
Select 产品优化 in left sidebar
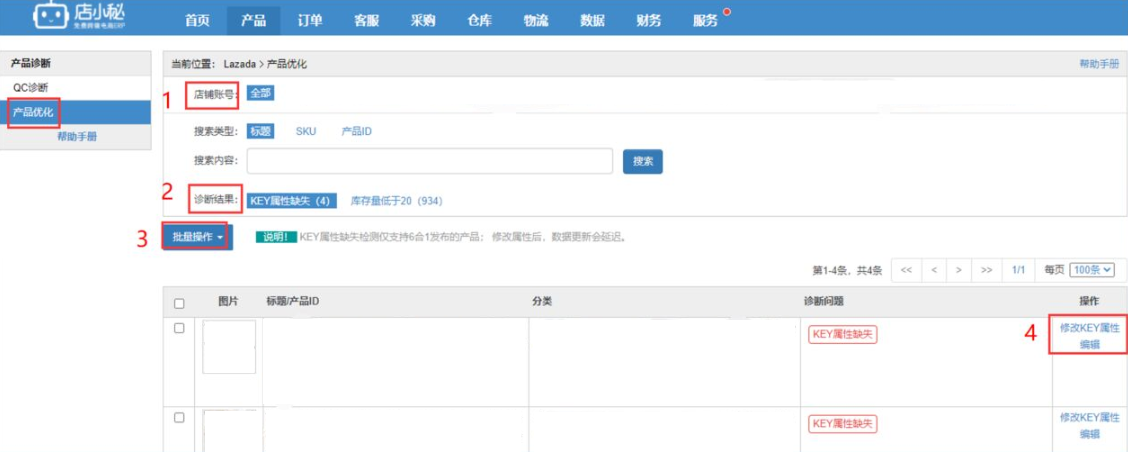point(33,112)
